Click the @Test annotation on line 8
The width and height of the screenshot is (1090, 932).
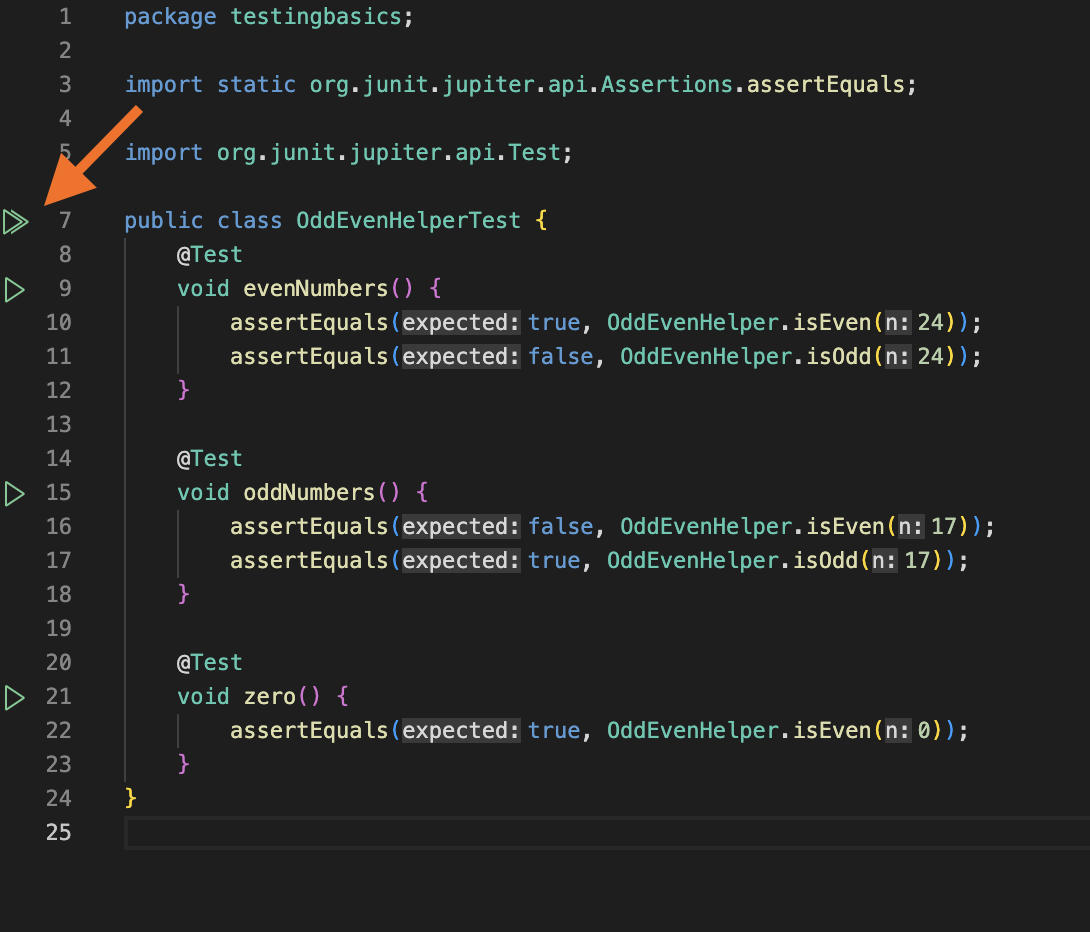coord(210,255)
